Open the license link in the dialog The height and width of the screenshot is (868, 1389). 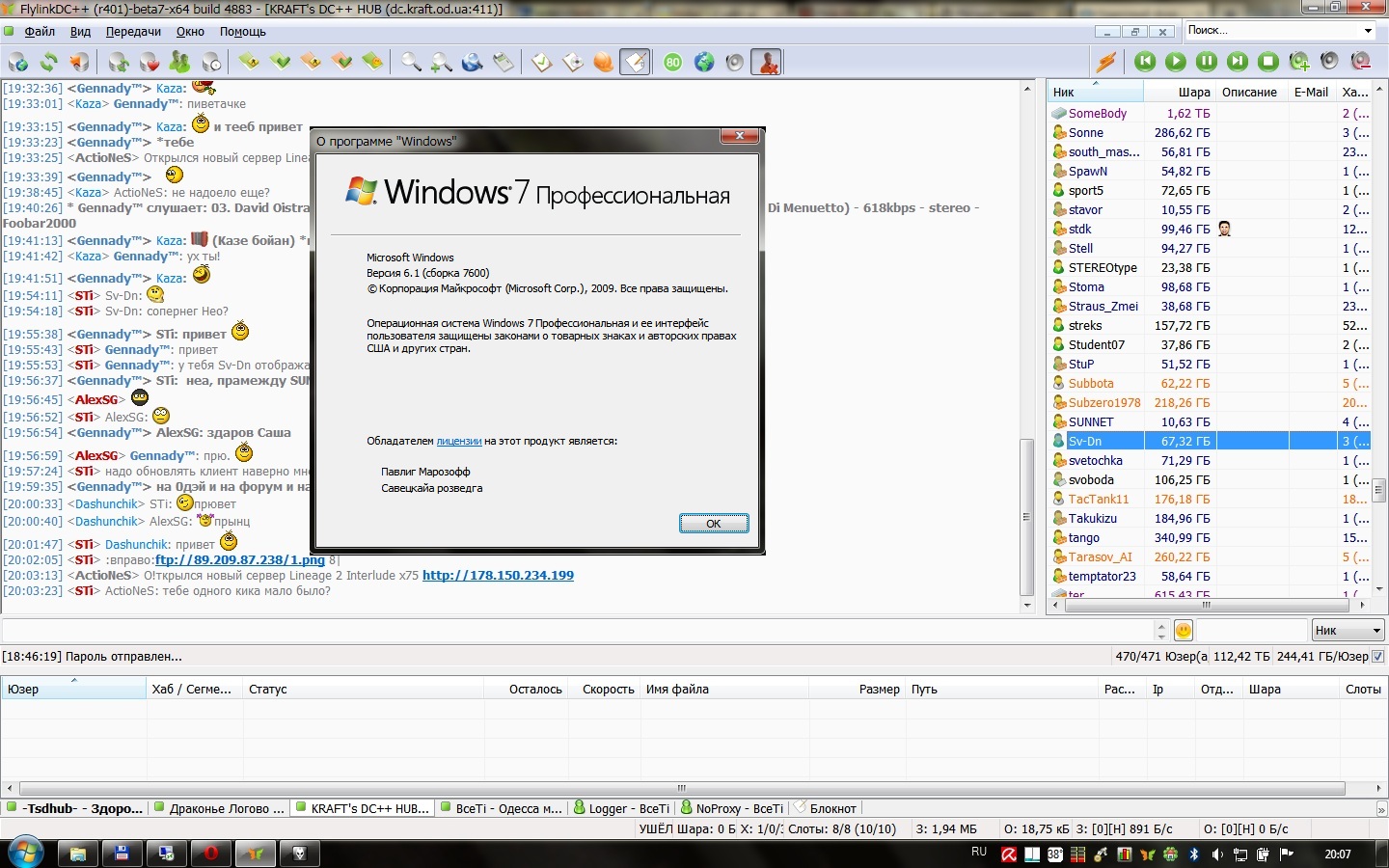[x=459, y=441]
